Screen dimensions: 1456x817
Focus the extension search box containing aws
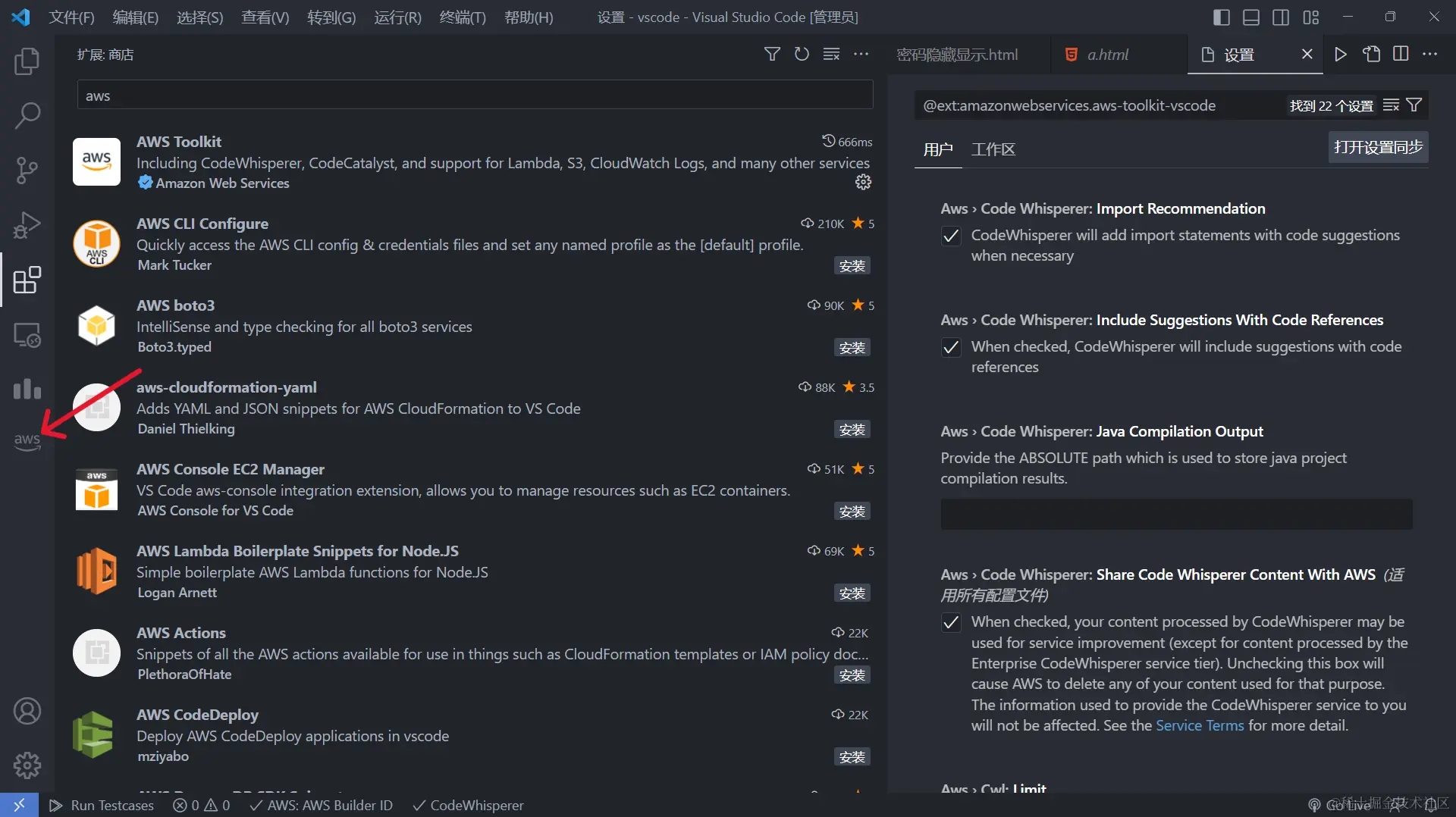475,95
